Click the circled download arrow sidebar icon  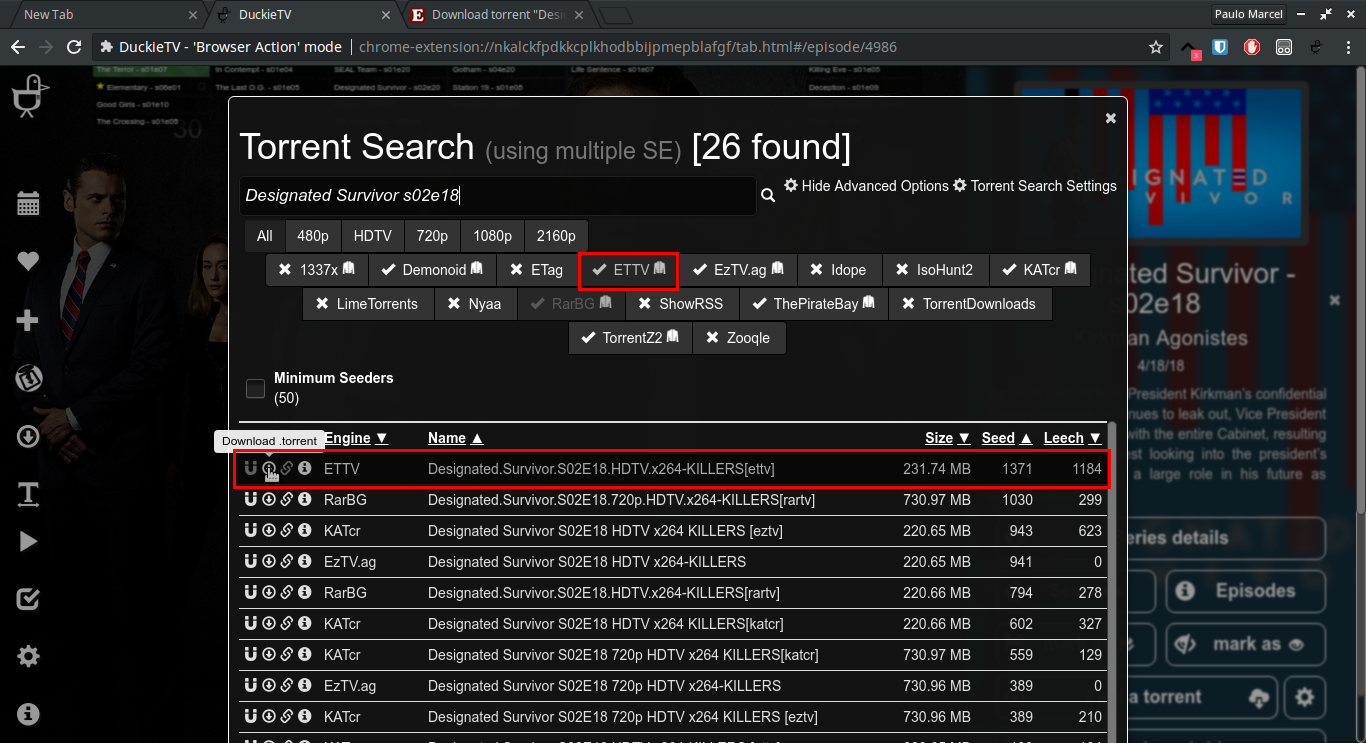pyautogui.click(x=28, y=437)
